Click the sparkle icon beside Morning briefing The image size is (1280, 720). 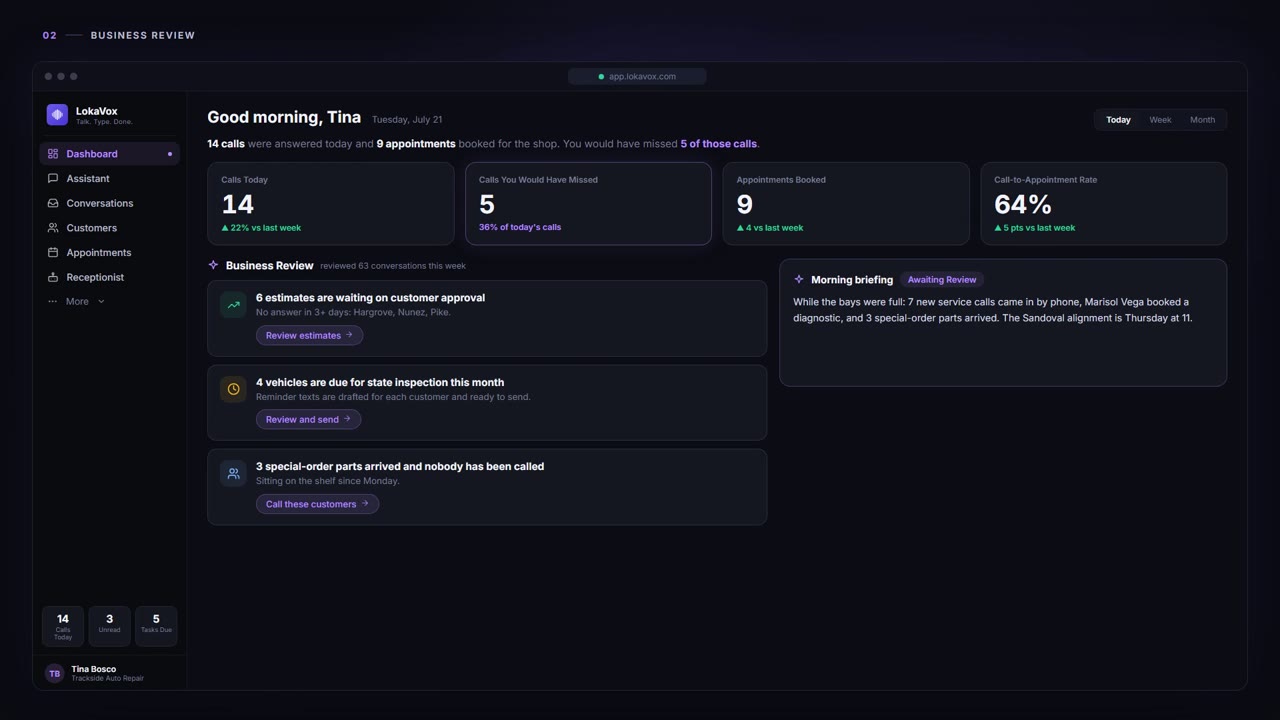pyautogui.click(x=798, y=280)
